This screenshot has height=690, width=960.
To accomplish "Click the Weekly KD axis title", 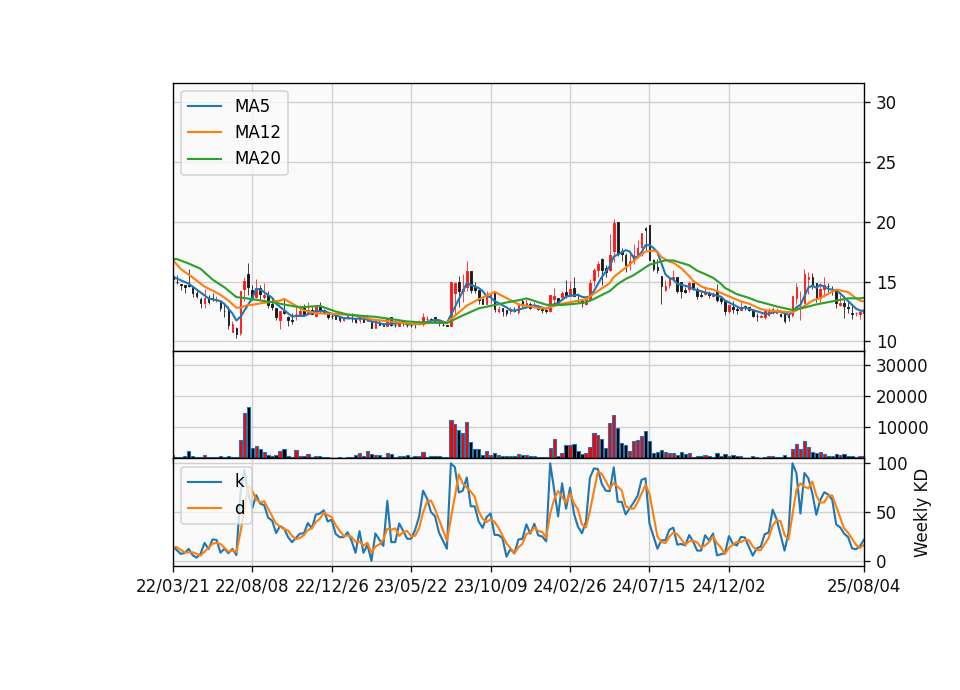I will click(921, 514).
